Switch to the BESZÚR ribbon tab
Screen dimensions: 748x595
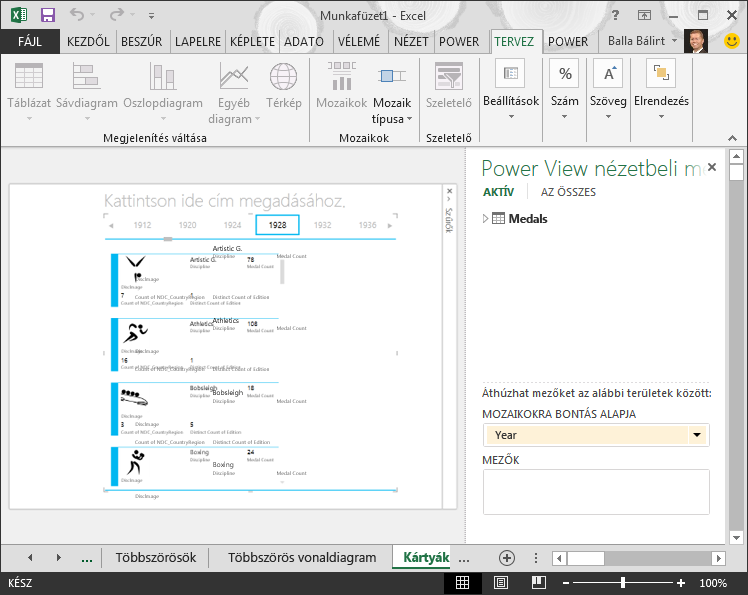(141, 42)
